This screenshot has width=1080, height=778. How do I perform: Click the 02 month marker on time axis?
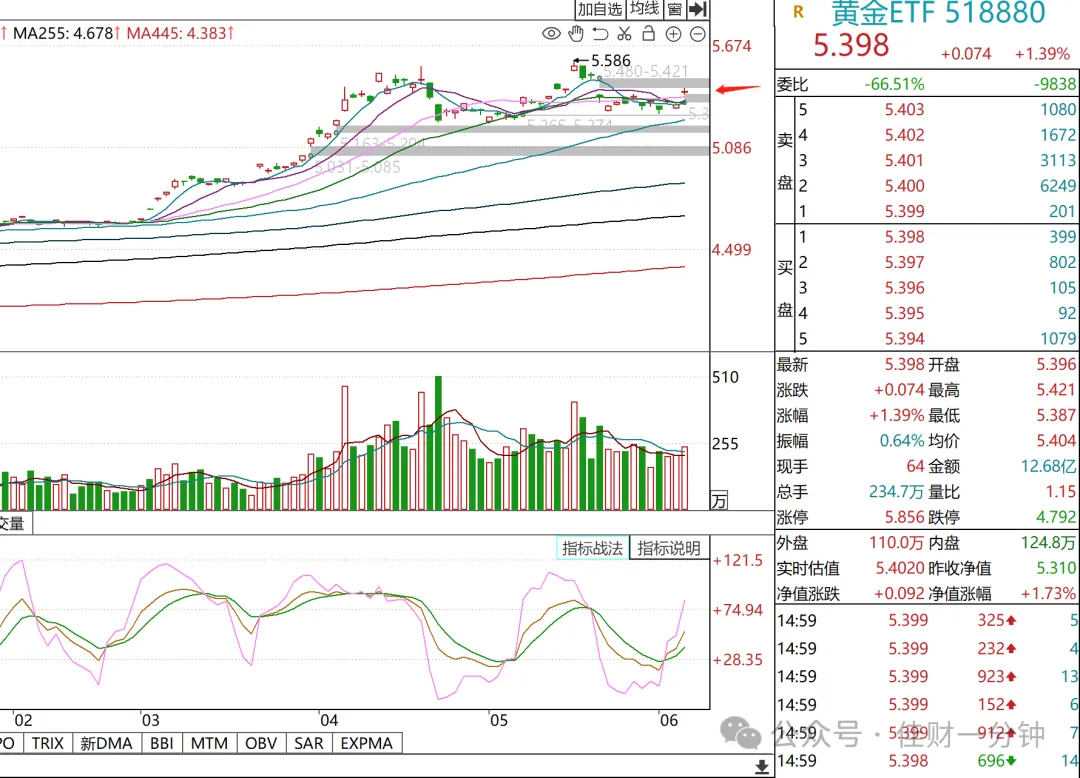23,720
